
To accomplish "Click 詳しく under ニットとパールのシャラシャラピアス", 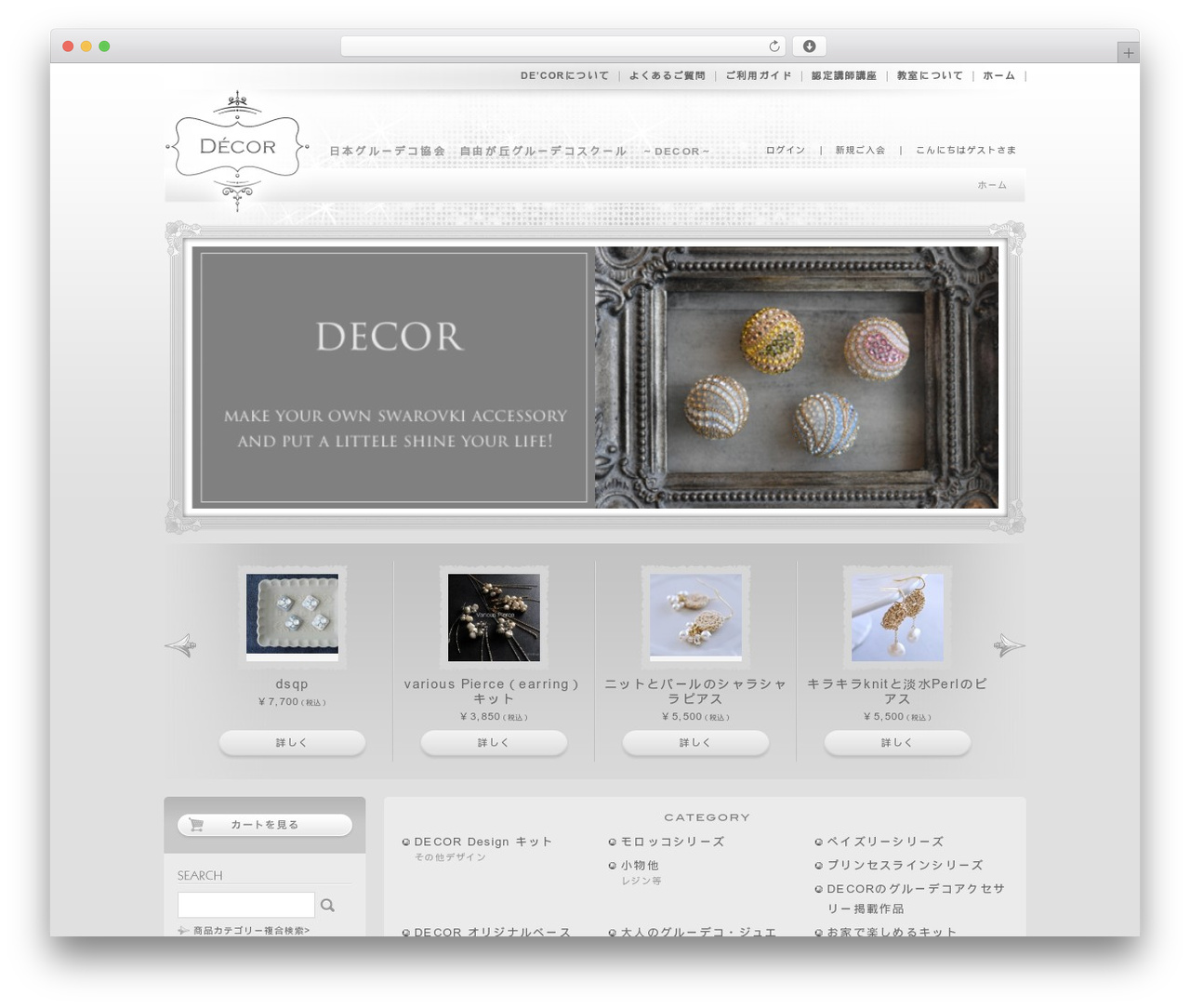I will [x=695, y=743].
